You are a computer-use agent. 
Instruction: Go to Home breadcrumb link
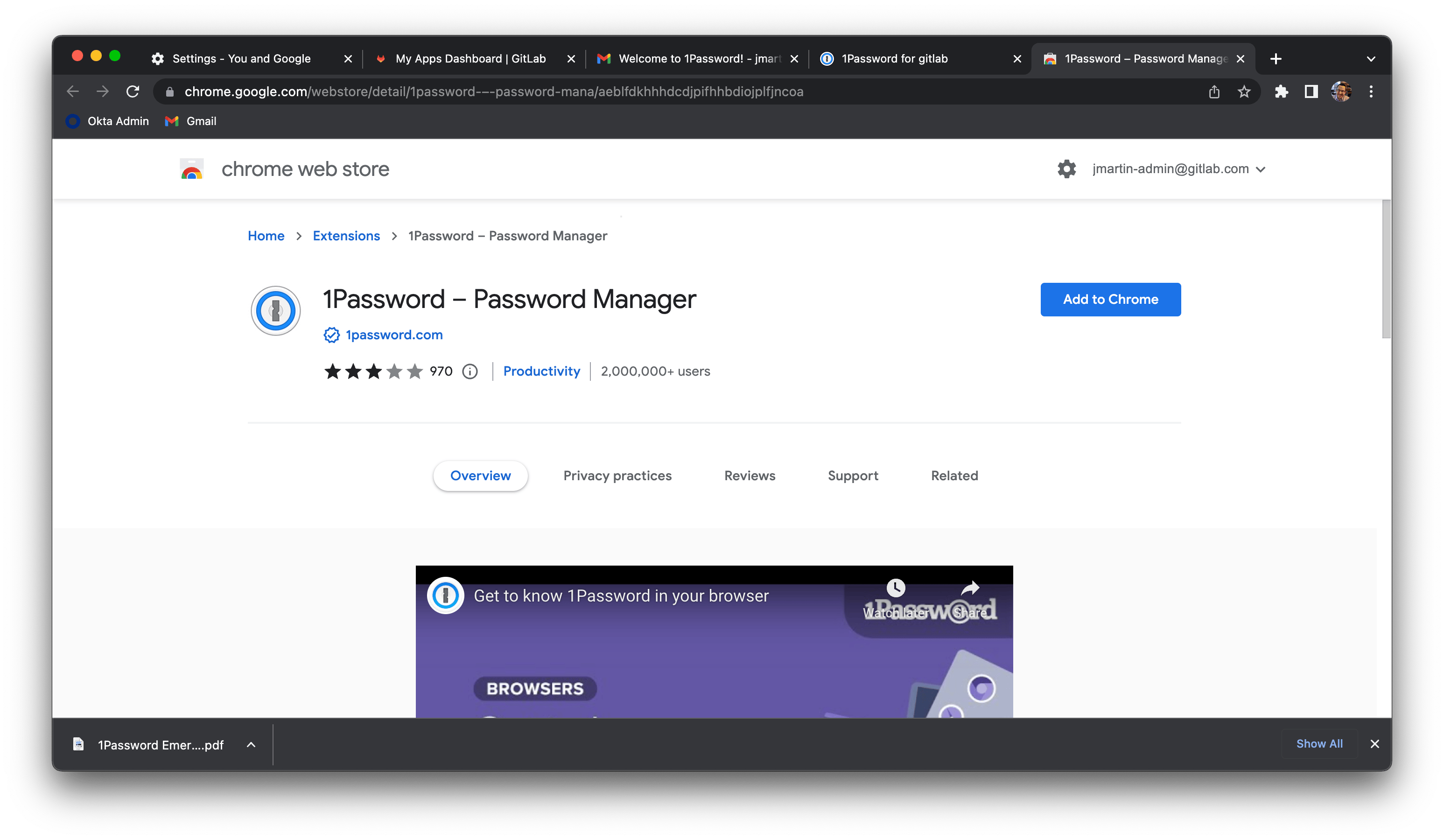click(266, 236)
